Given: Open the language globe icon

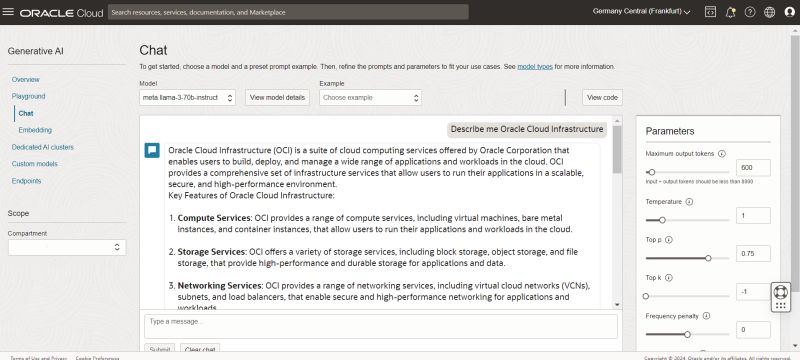Looking at the screenshot, I should [x=769, y=12].
